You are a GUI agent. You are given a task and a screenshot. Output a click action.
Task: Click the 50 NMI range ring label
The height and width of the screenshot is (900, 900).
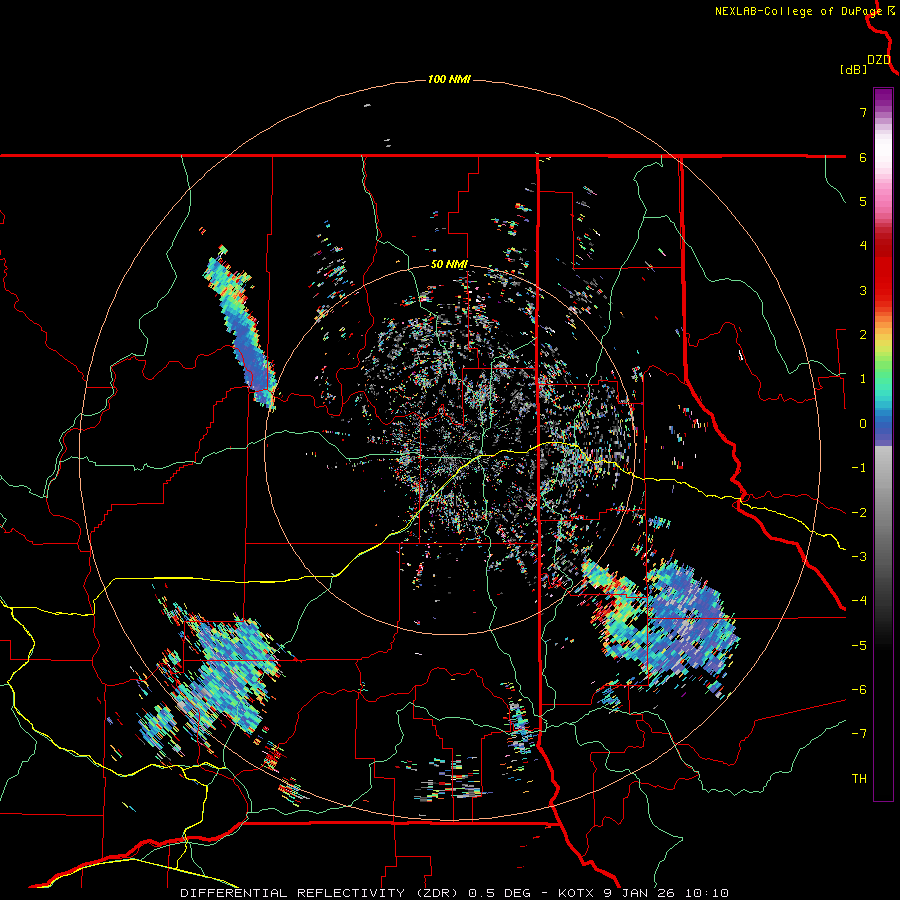point(449,265)
